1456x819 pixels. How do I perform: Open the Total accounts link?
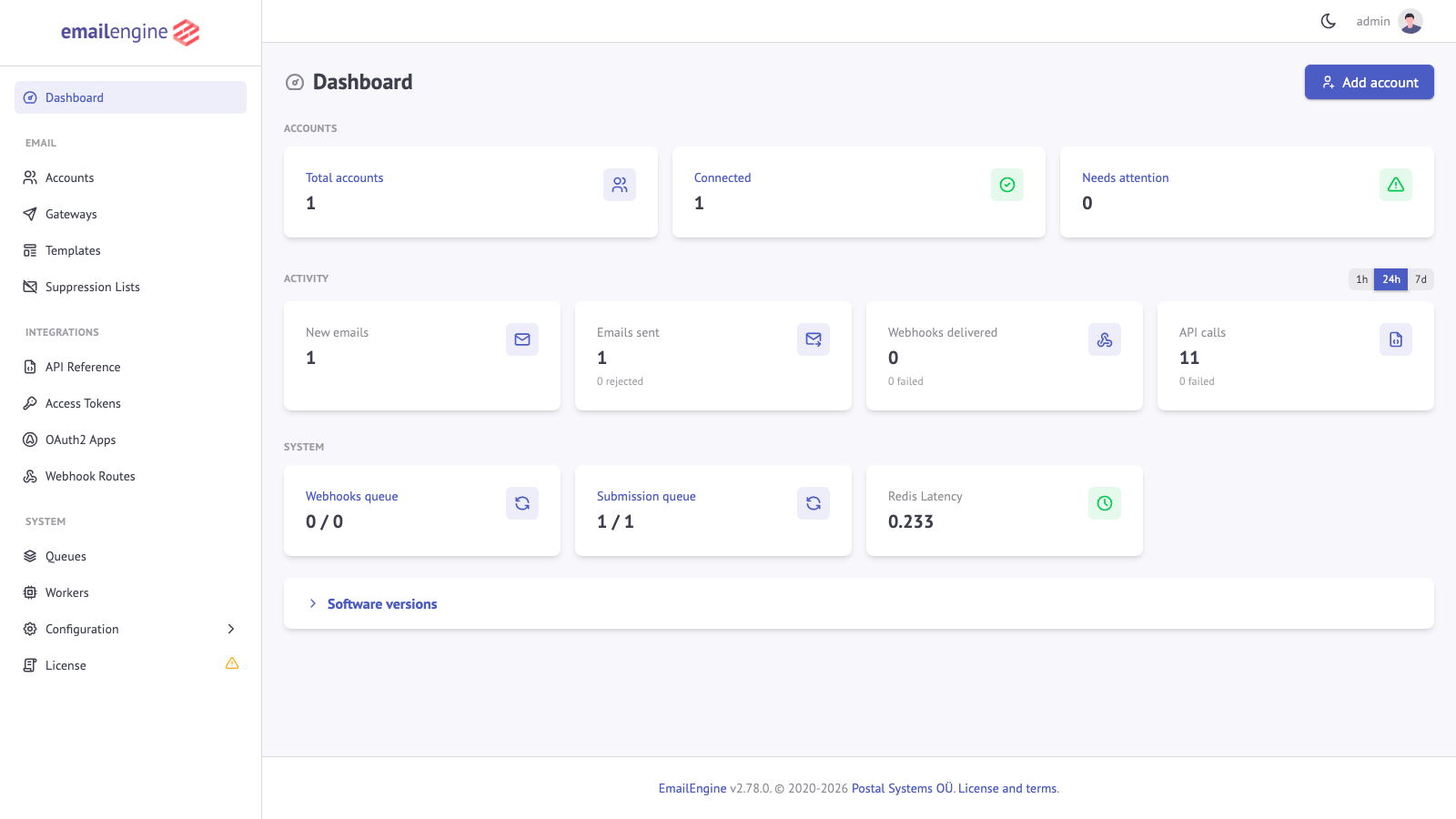point(344,177)
